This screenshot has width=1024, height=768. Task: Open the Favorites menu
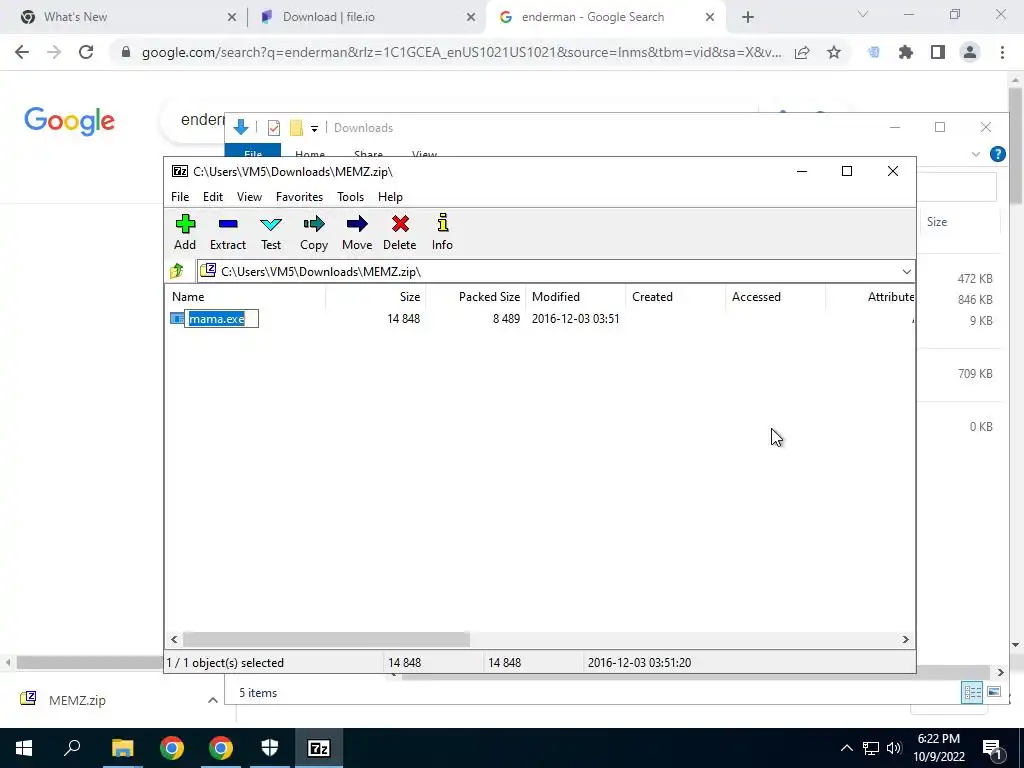[299, 197]
